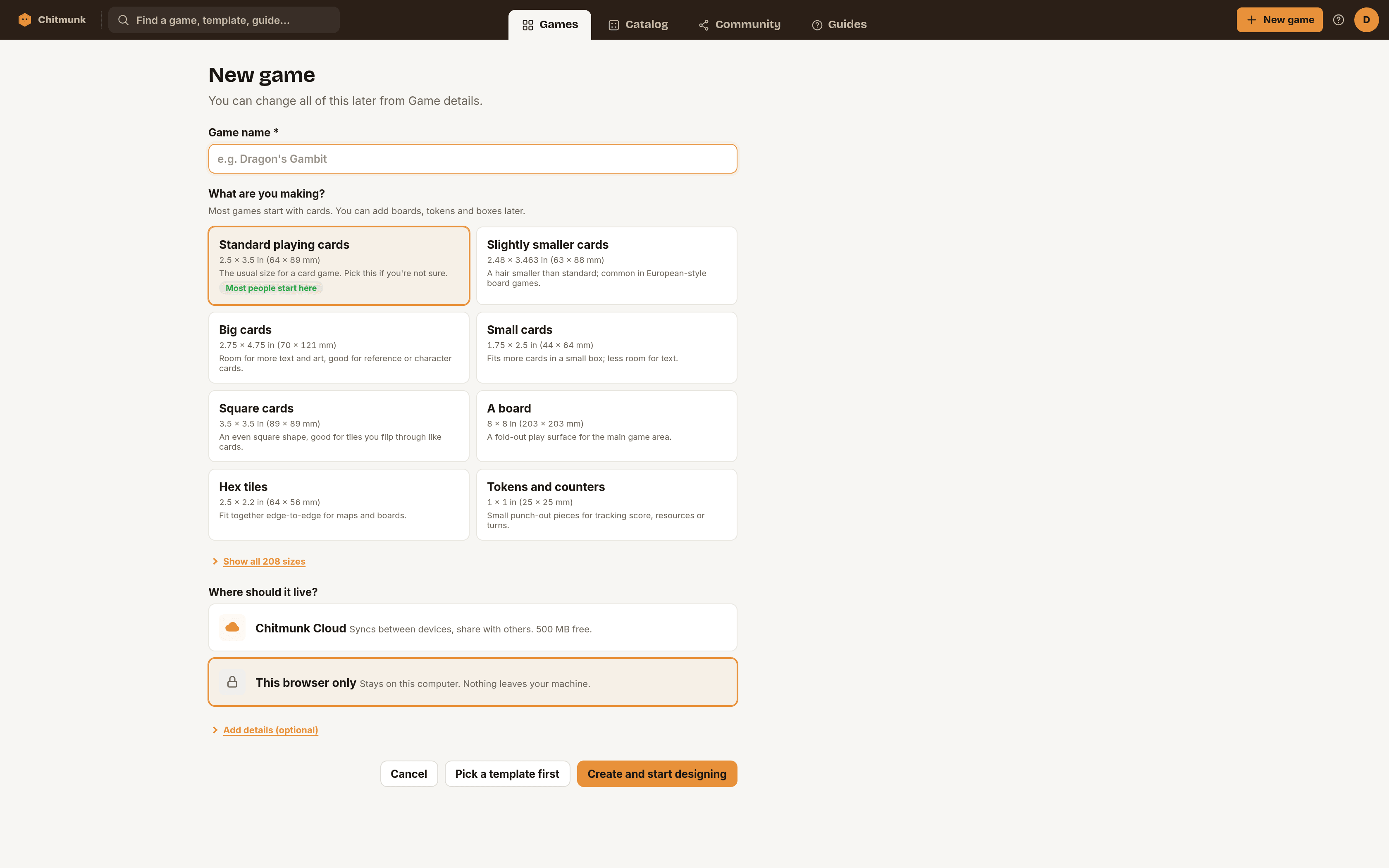The width and height of the screenshot is (1389, 868).
Task: Choose the Small cards option
Action: [x=607, y=348]
